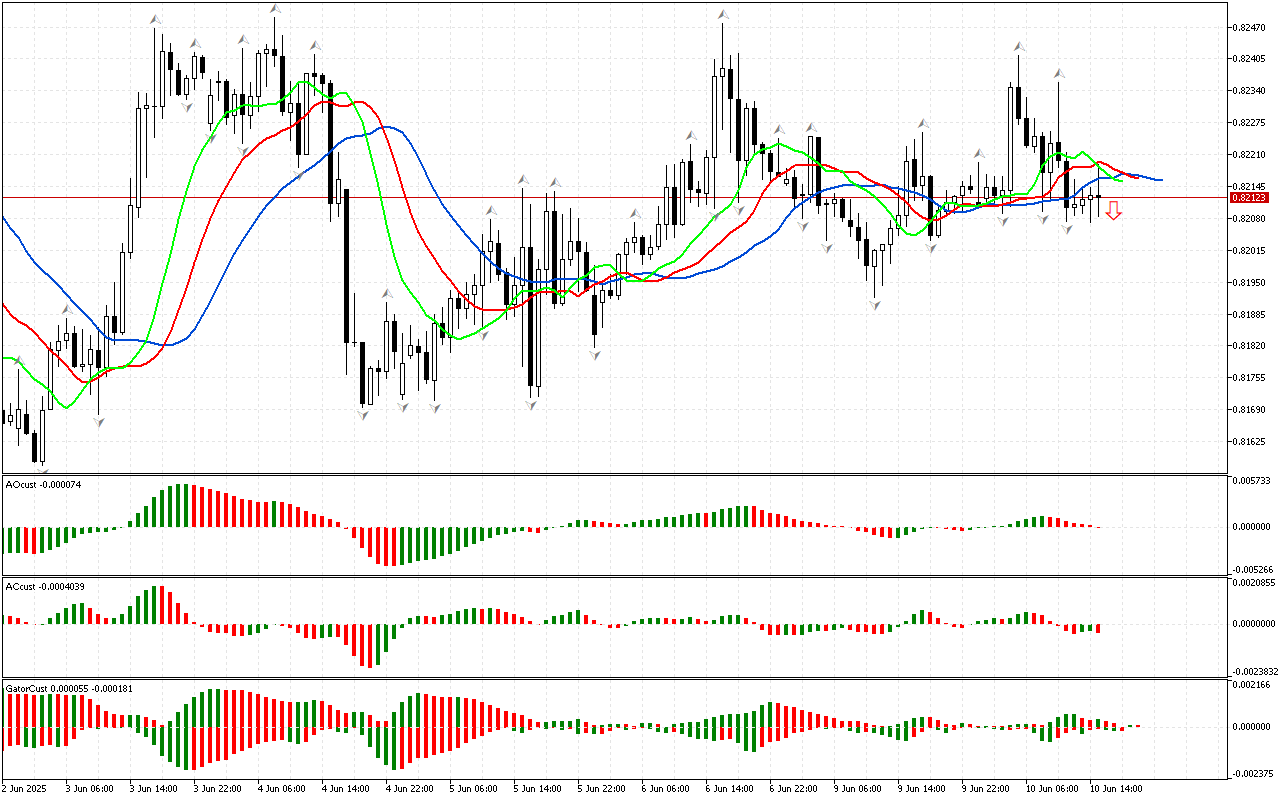
Task: Click the red down-arrow sell signal
Action: click(1113, 210)
